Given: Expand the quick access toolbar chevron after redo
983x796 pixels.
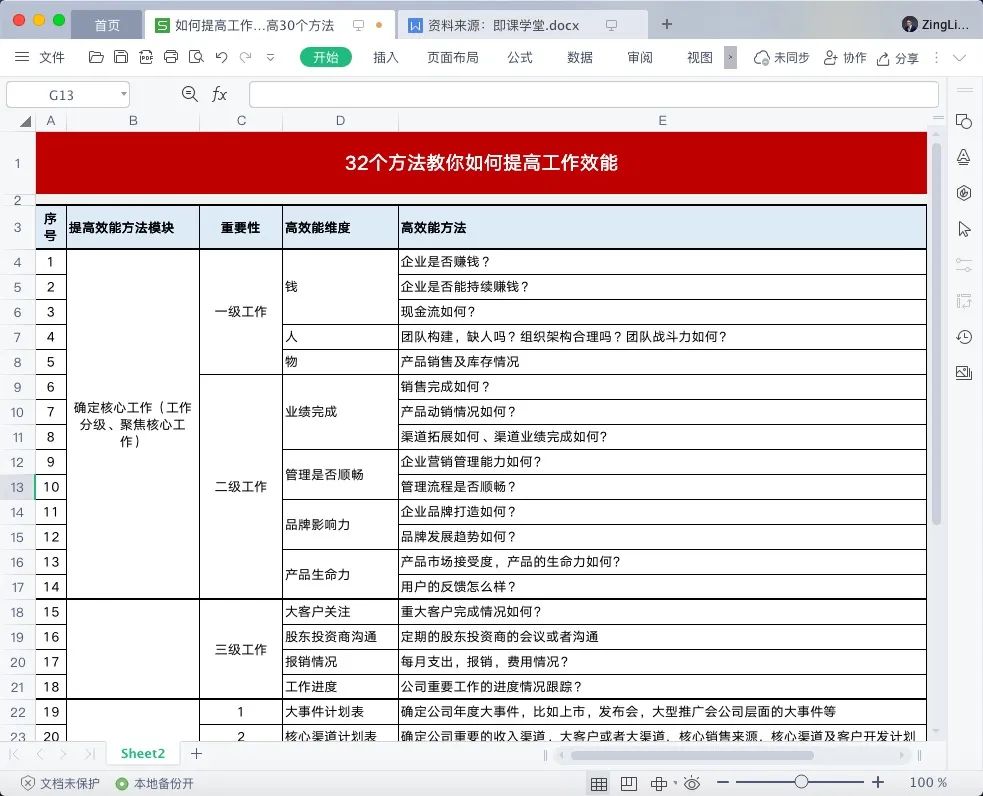Looking at the screenshot, I should coord(268,58).
